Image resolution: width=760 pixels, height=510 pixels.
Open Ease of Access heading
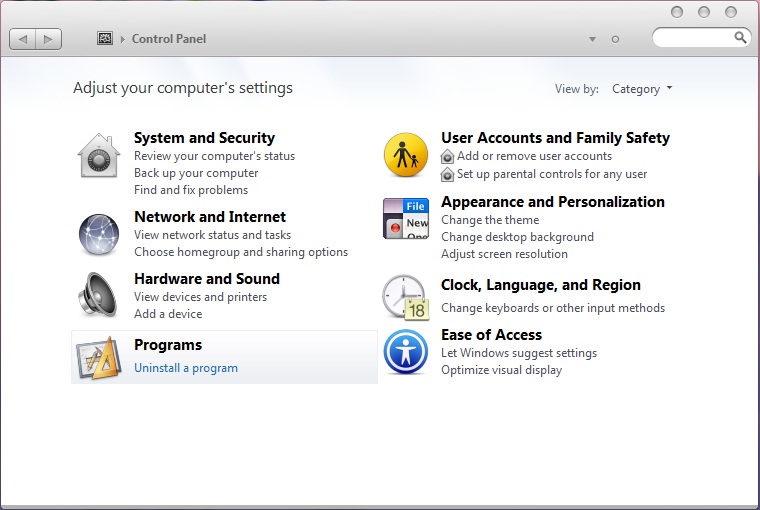click(x=491, y=335)
